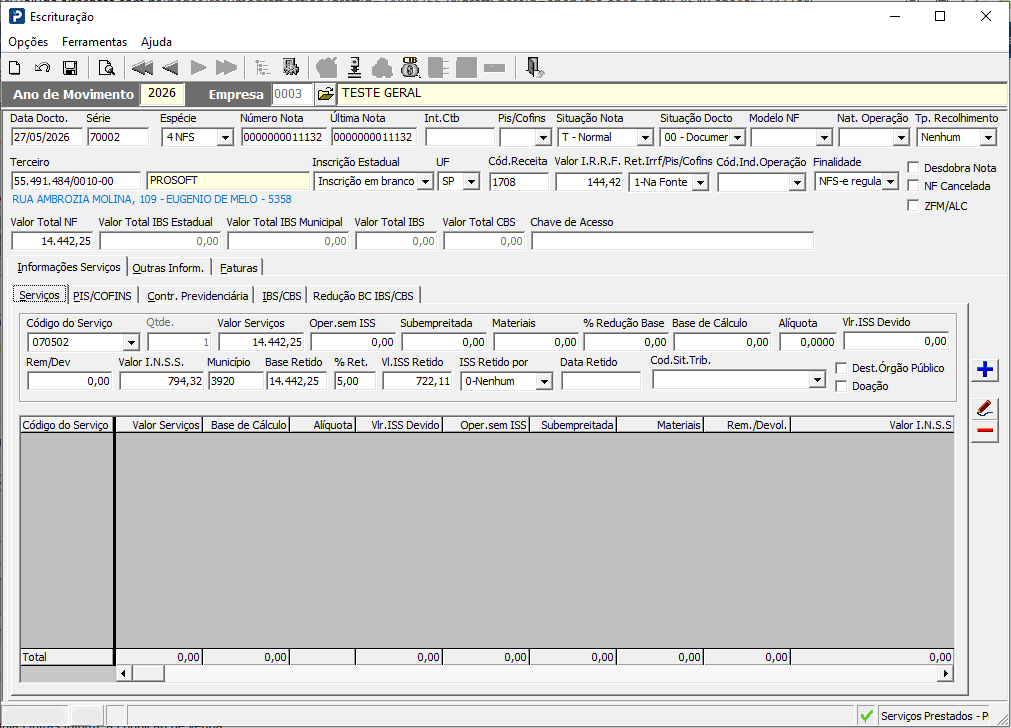This screenshot has width=1011, height=728.
Task: Click the Undo arrow toolbar icon
Action: pos(43,68)
